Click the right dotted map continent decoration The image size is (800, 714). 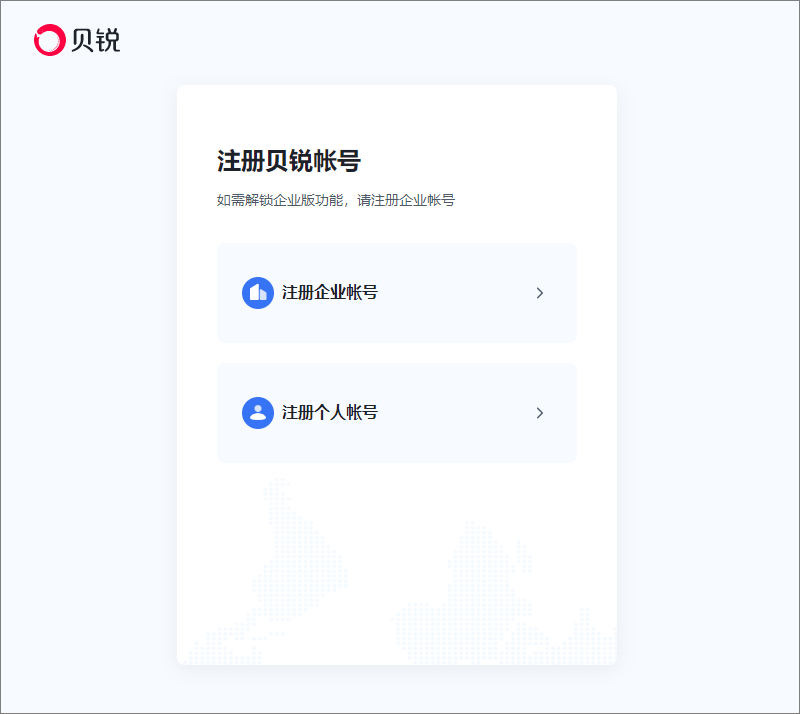point(505,595)
